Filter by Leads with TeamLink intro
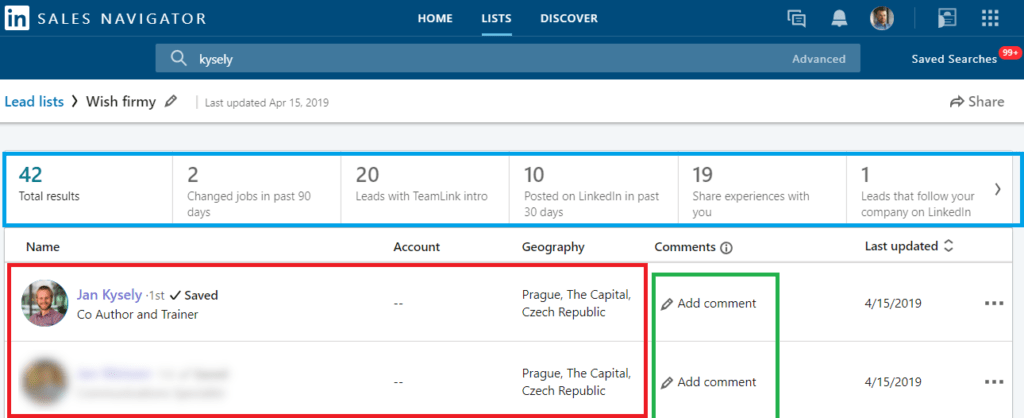This screenshot has height=418, width=1024. click(x=425, y=189)
